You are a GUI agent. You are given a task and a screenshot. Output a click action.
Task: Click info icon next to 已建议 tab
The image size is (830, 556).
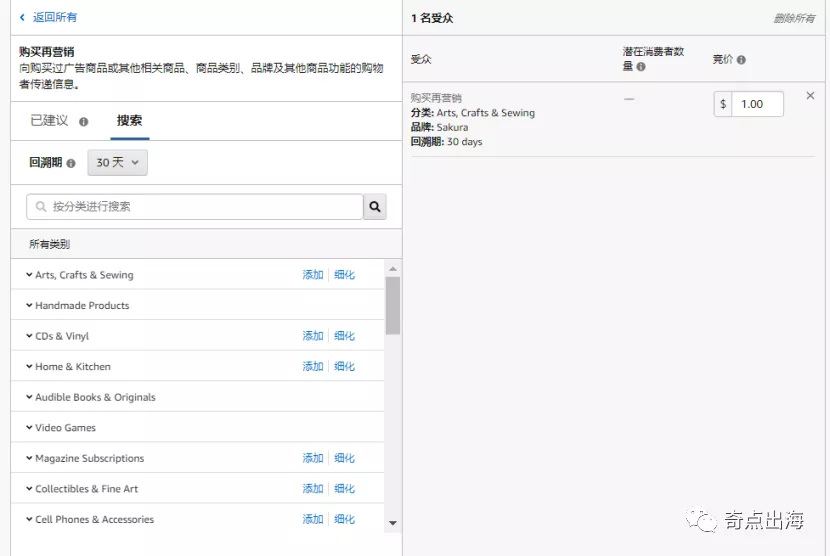[84, 122]
